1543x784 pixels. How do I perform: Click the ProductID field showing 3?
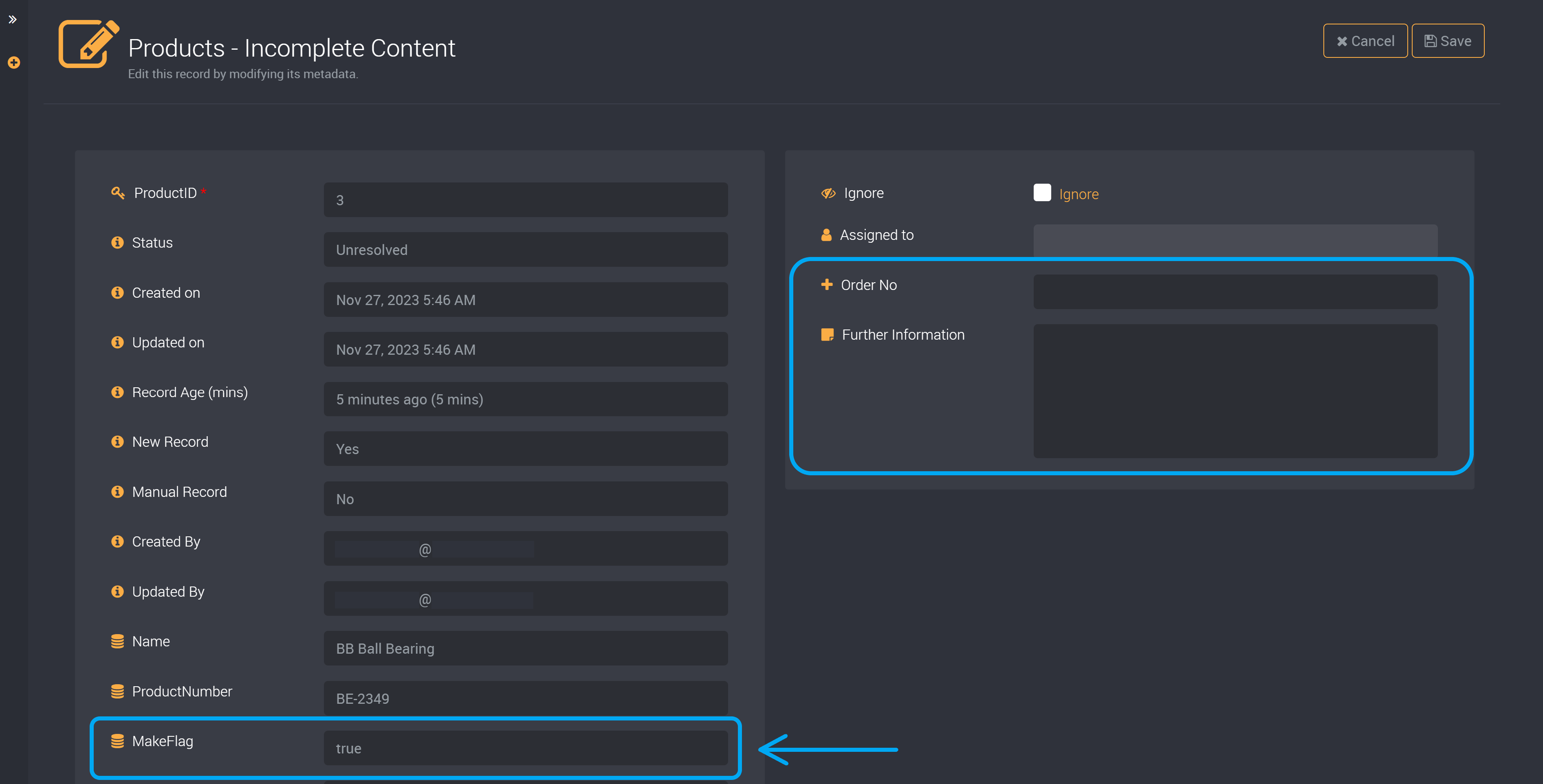pos(526,200)
